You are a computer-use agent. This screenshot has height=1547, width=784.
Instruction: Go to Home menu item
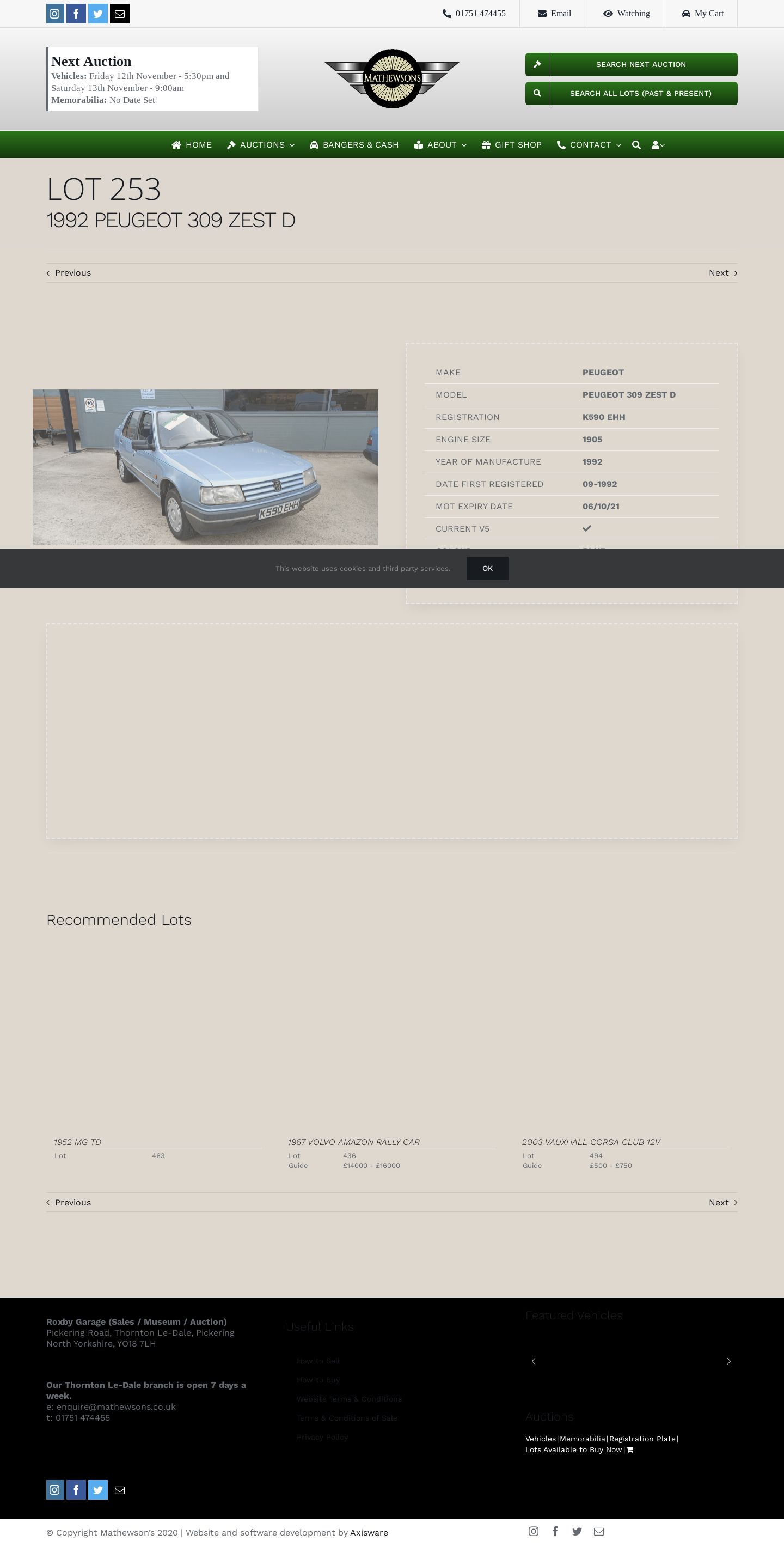pos(192,145)
